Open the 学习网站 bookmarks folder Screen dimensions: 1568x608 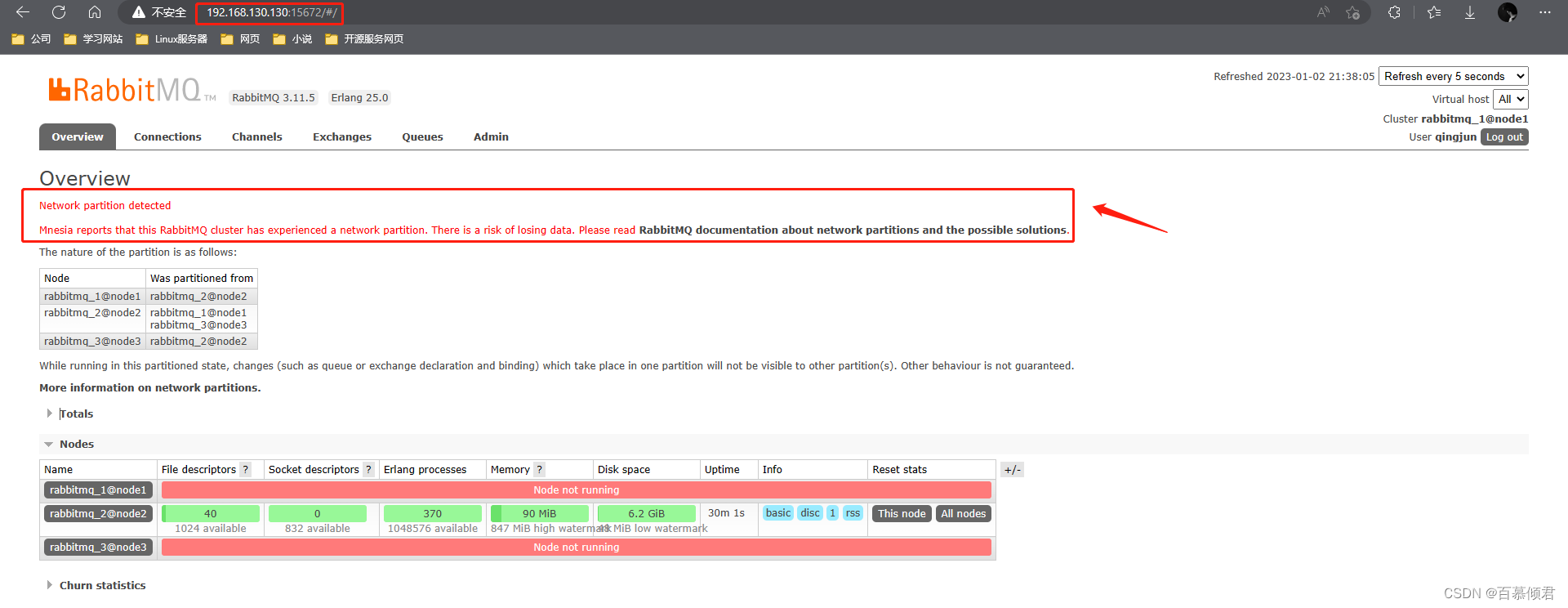point(93,38)
